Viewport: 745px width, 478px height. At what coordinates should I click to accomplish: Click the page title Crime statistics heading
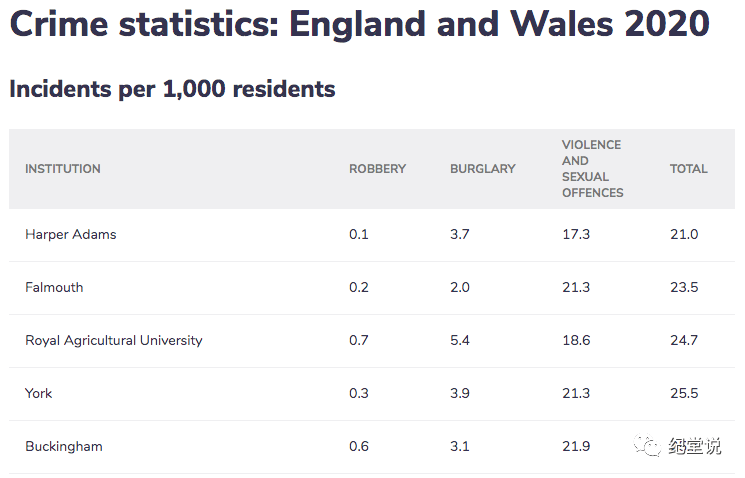[360, 24]
